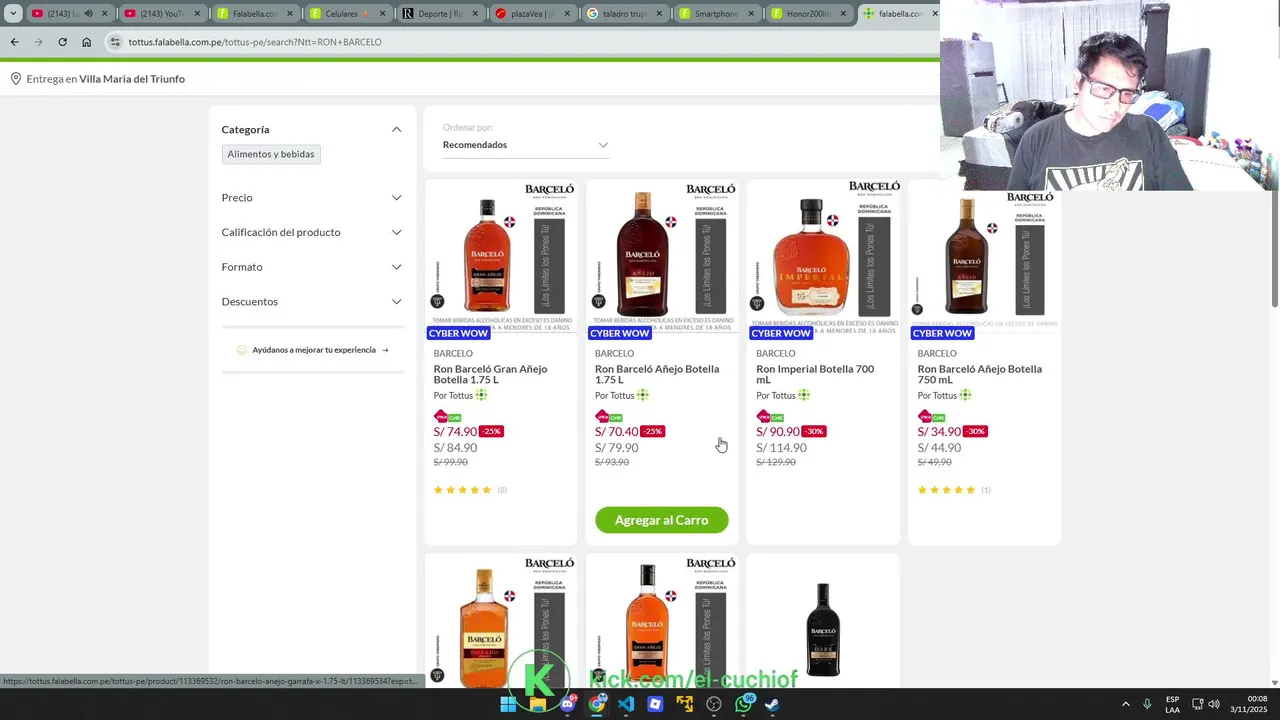Click Villa Maria del Triunfo delivery location
Viewport: 1280px width, 720px height.
132,79
